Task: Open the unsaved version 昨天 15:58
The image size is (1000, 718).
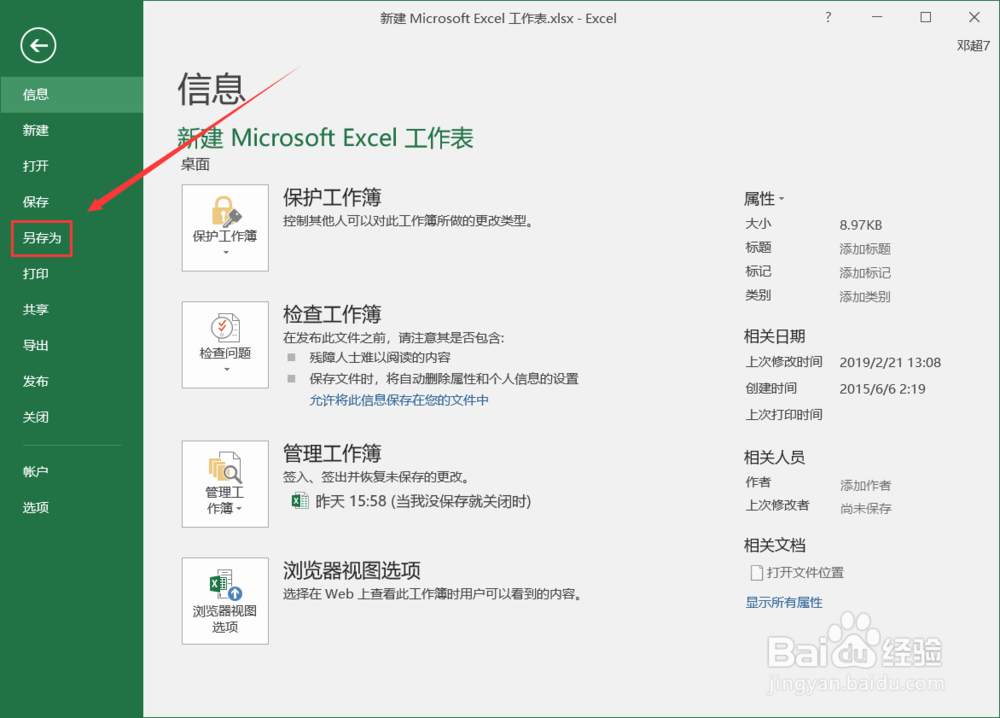Action: click(423, 501)
